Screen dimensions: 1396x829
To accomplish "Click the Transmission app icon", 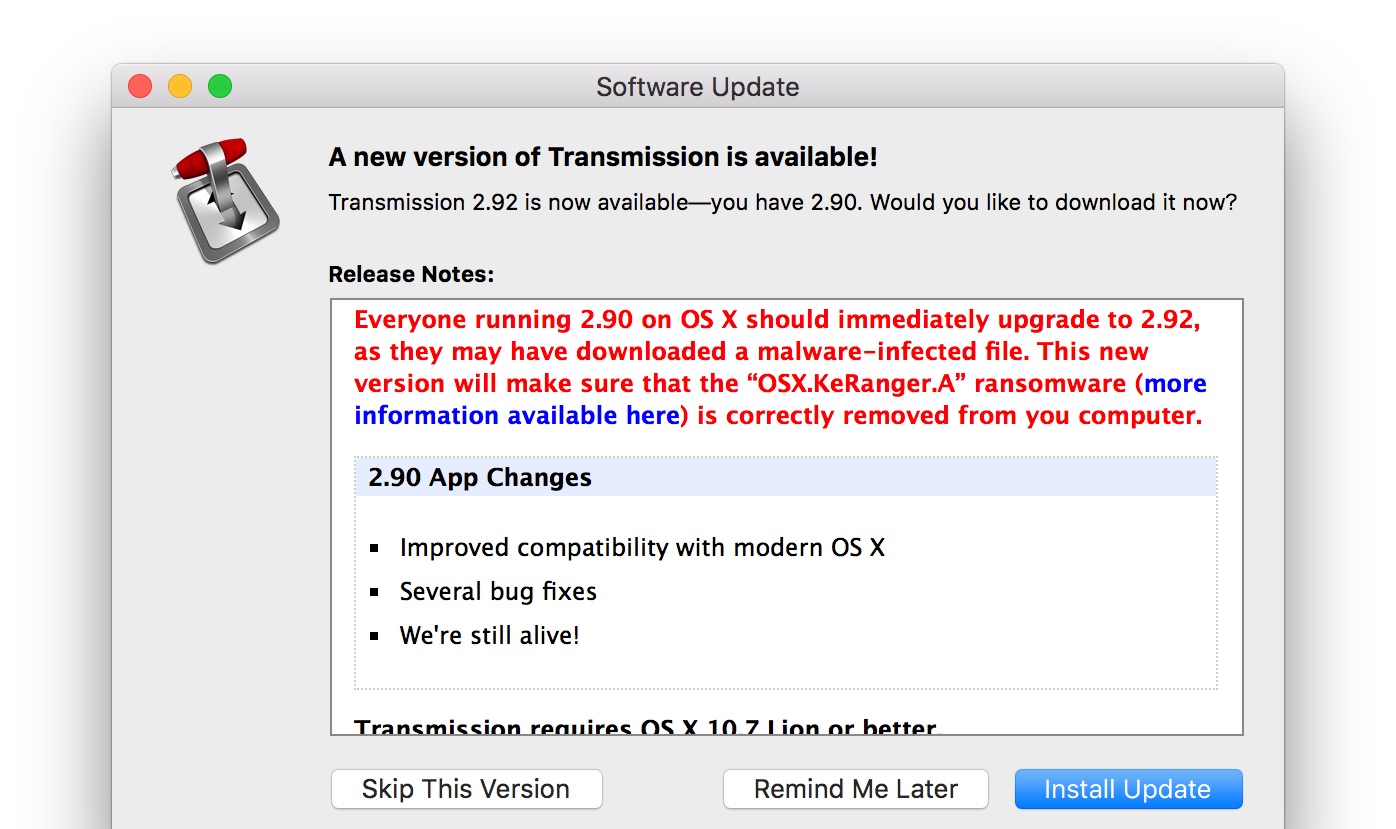I will pyautogui.click(x=225, y=202).
